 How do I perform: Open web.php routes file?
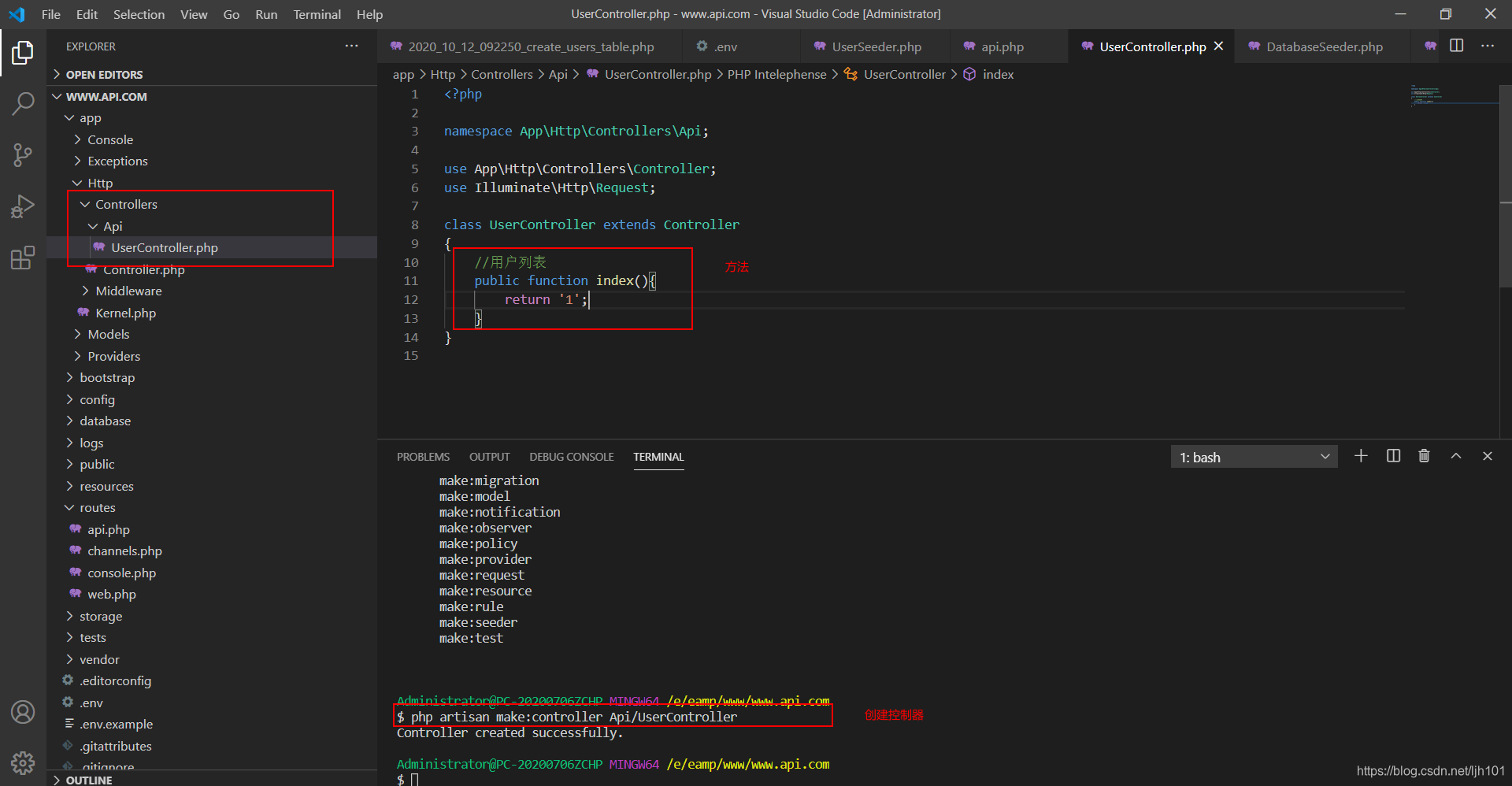[x=212, y=594]
